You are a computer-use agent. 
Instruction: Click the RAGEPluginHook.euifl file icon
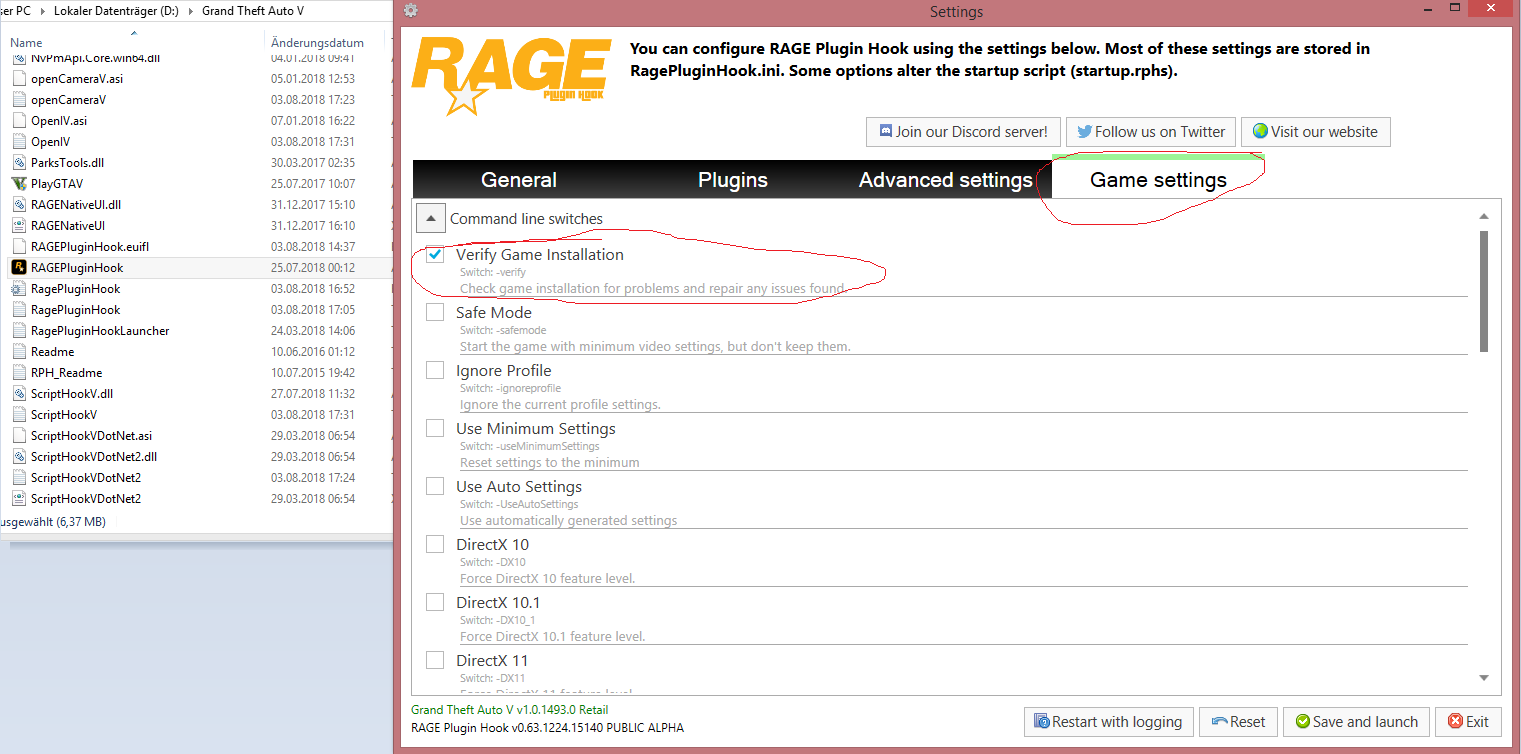(x=18, y=246)
